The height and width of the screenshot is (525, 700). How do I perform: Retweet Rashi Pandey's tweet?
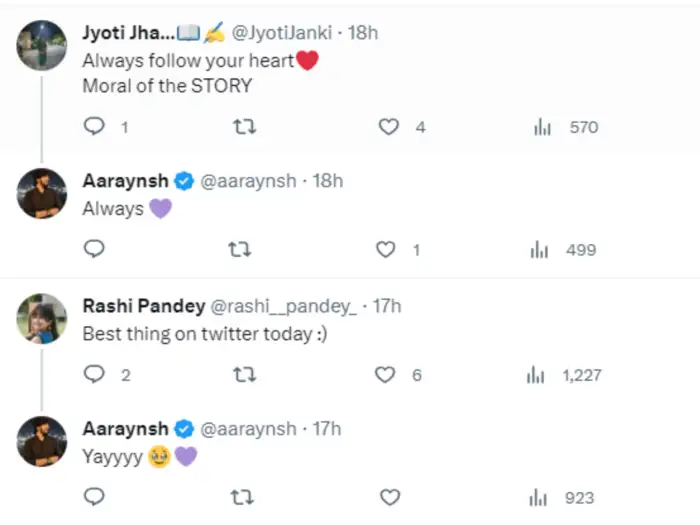pos(243,374)
